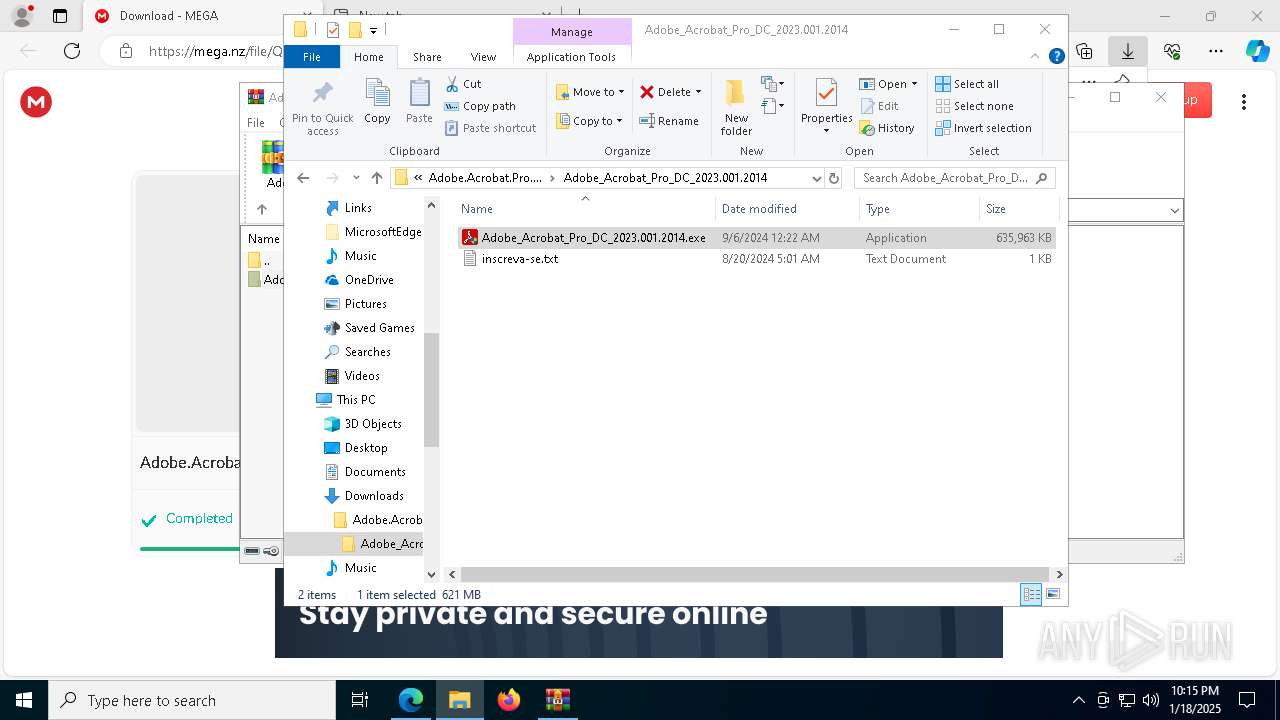
Task: Click the Manage contextual tab
Action: pyautogui.click(x=572, y=32)
